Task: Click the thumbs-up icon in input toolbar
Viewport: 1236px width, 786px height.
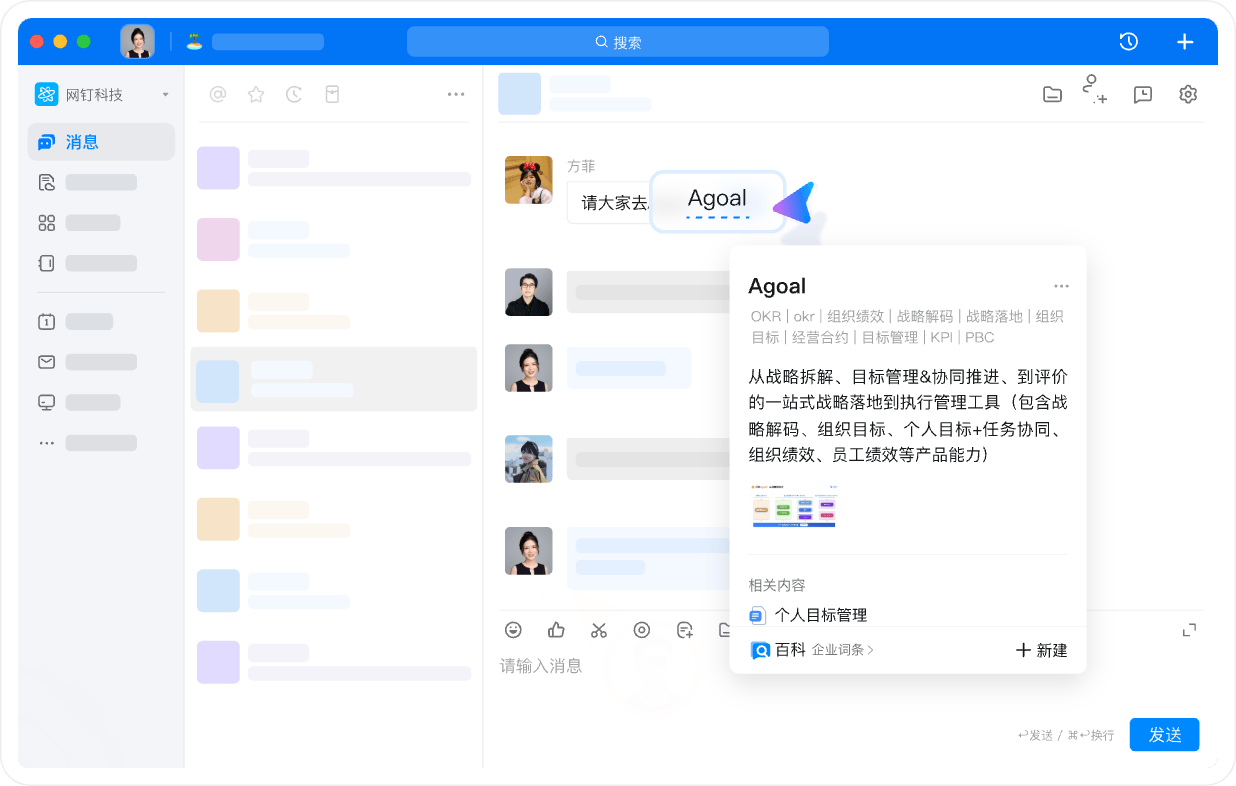Action: coord(556,630)
